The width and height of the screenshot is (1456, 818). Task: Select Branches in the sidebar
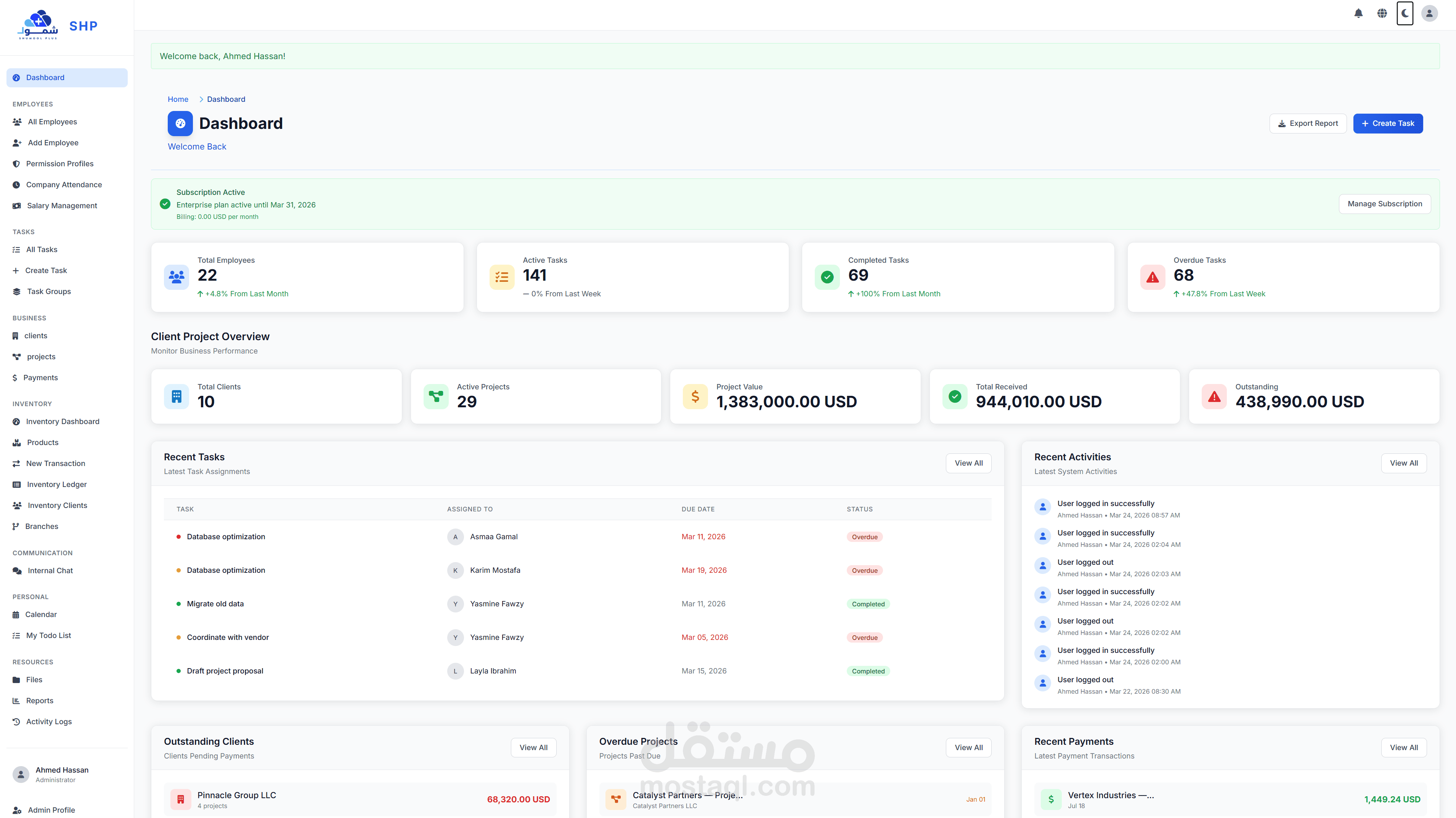tap(42, 526)
